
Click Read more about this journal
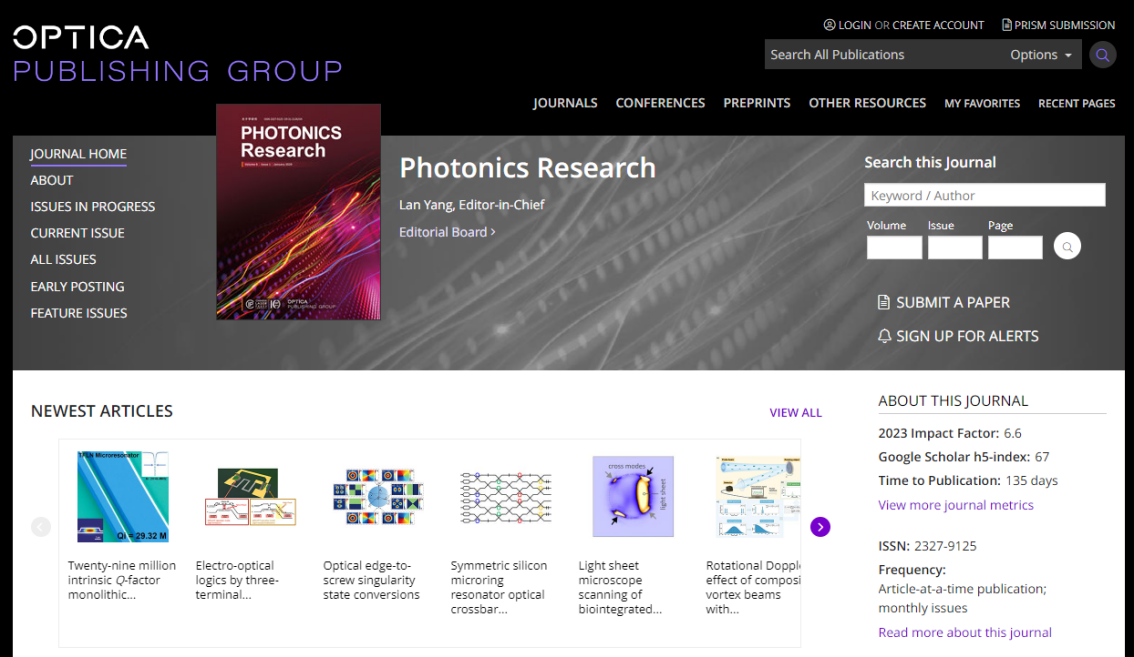[x=965, y=632]
